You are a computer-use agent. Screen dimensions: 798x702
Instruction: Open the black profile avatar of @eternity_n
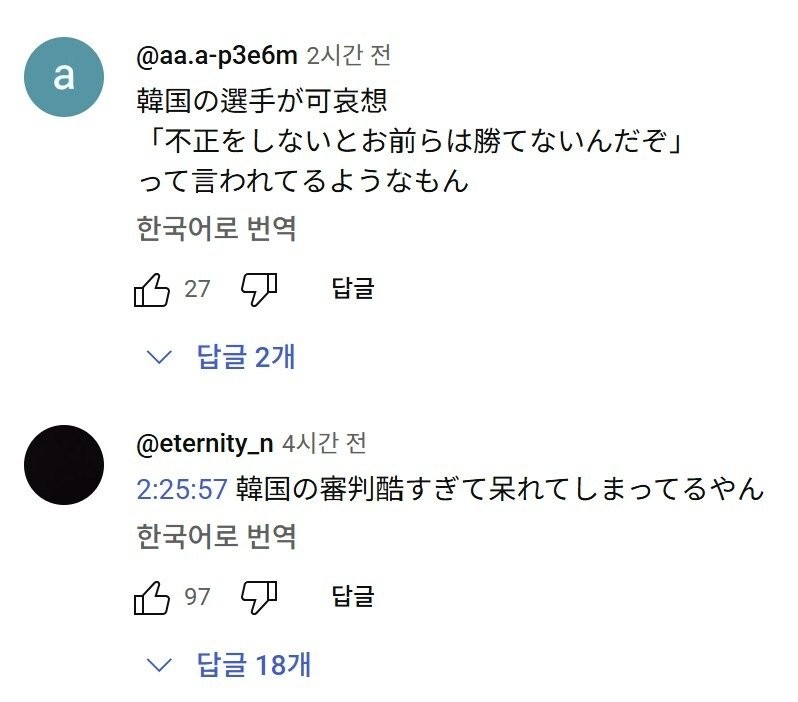(64, 465)
